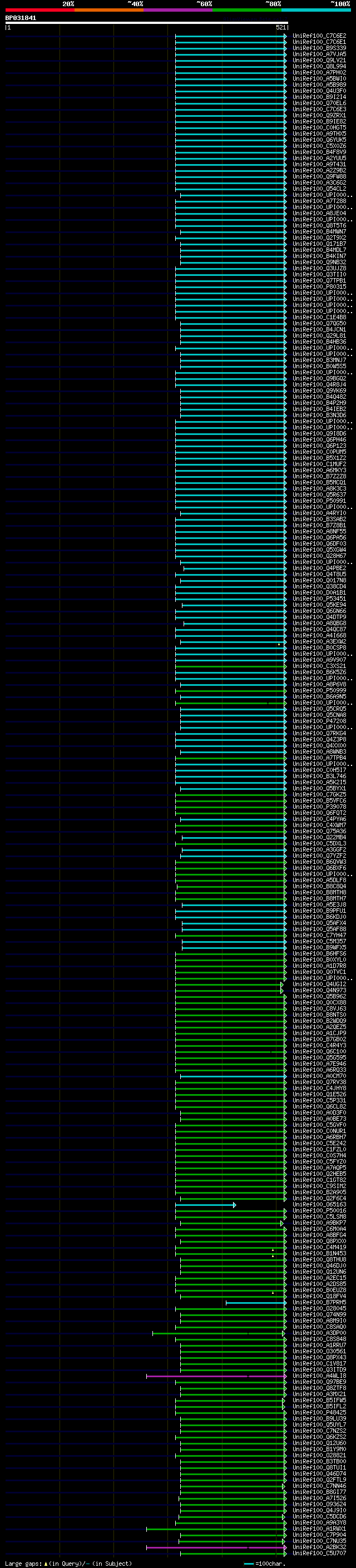Select hit label UniRef100_A7PH02
Viewport: 356px width, 1568px height.
pyautogui.click(x=319, y=72)
